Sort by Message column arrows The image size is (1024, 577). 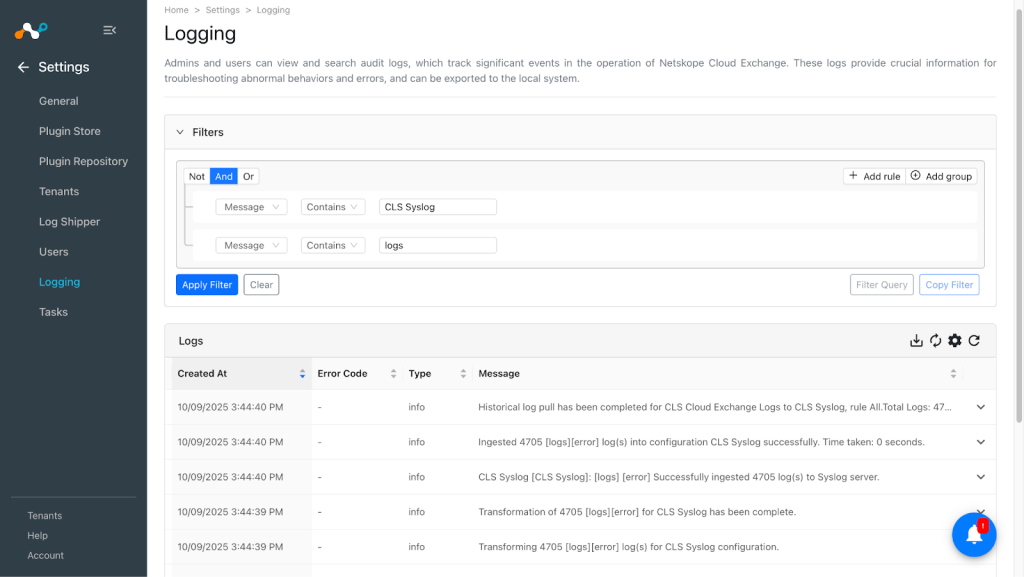point(953,374)
